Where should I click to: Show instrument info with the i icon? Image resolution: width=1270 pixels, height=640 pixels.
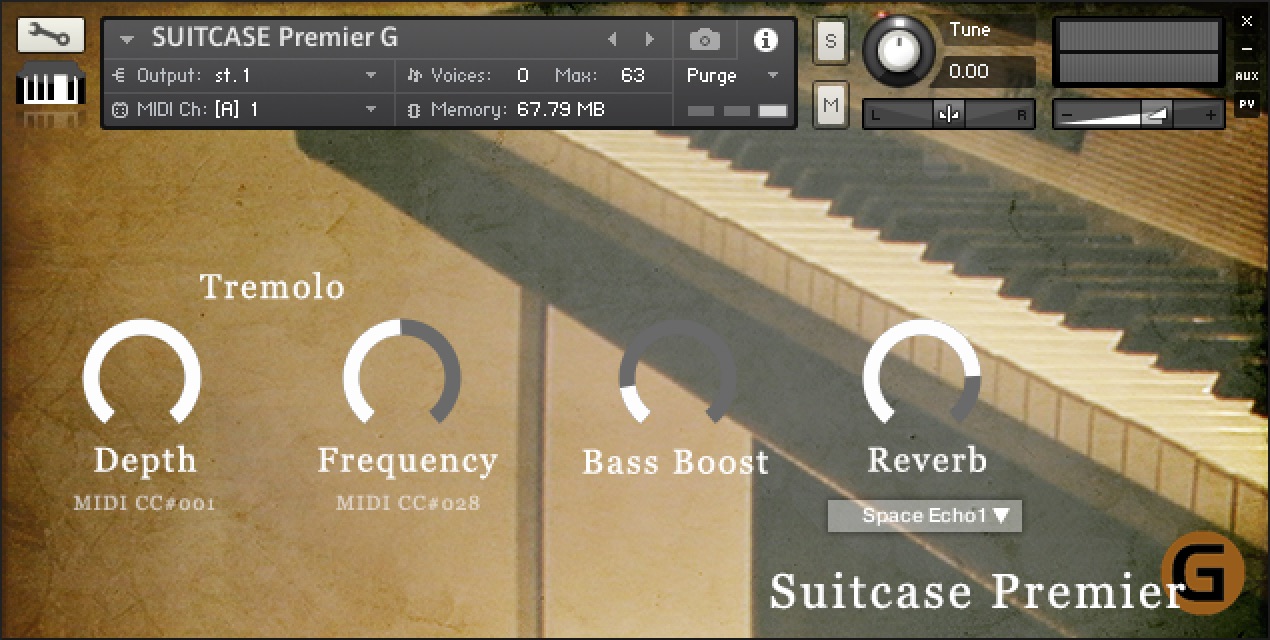(x=766, y=40)
